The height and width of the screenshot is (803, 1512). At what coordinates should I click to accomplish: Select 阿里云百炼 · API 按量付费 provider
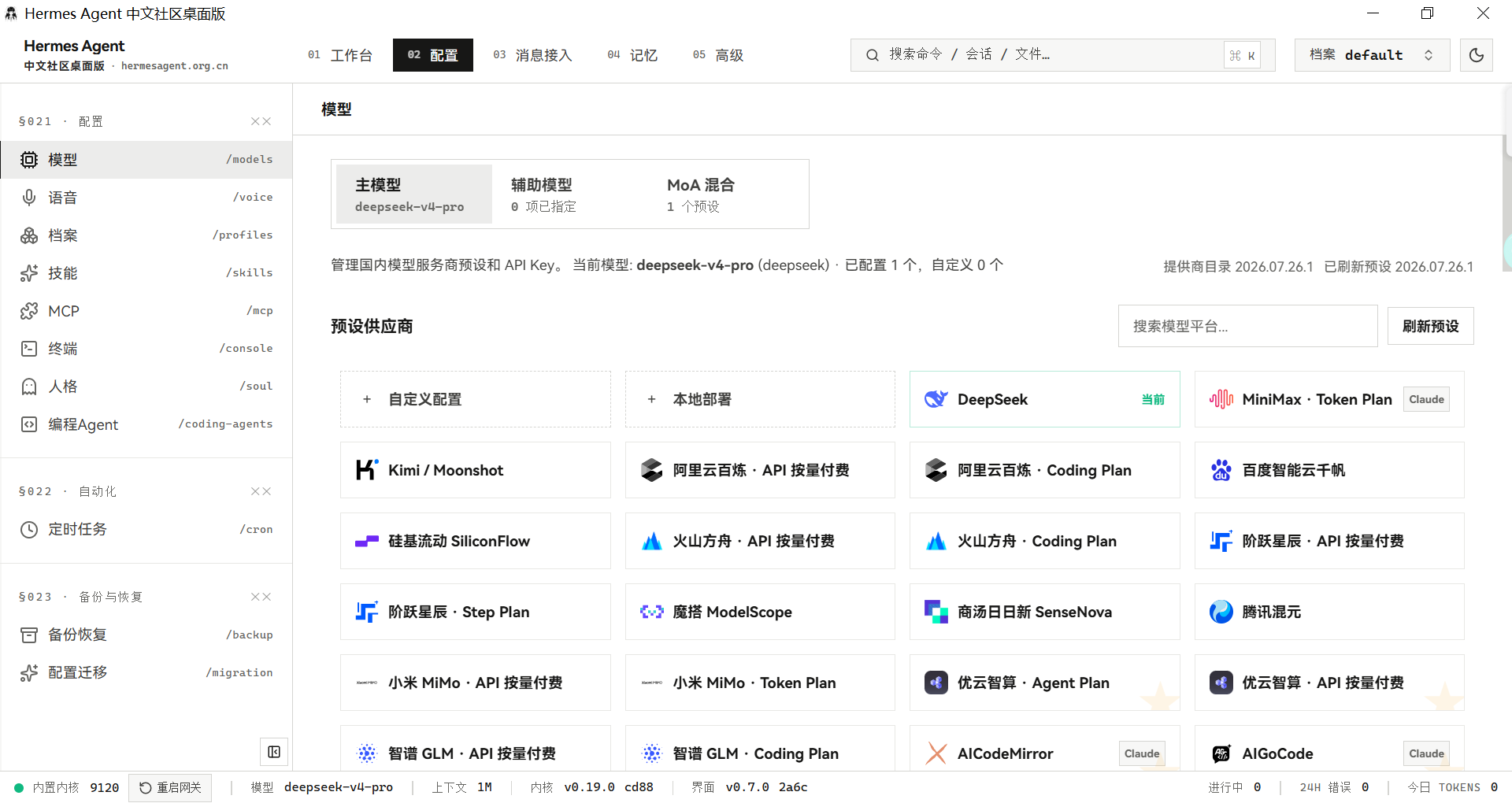760,470
